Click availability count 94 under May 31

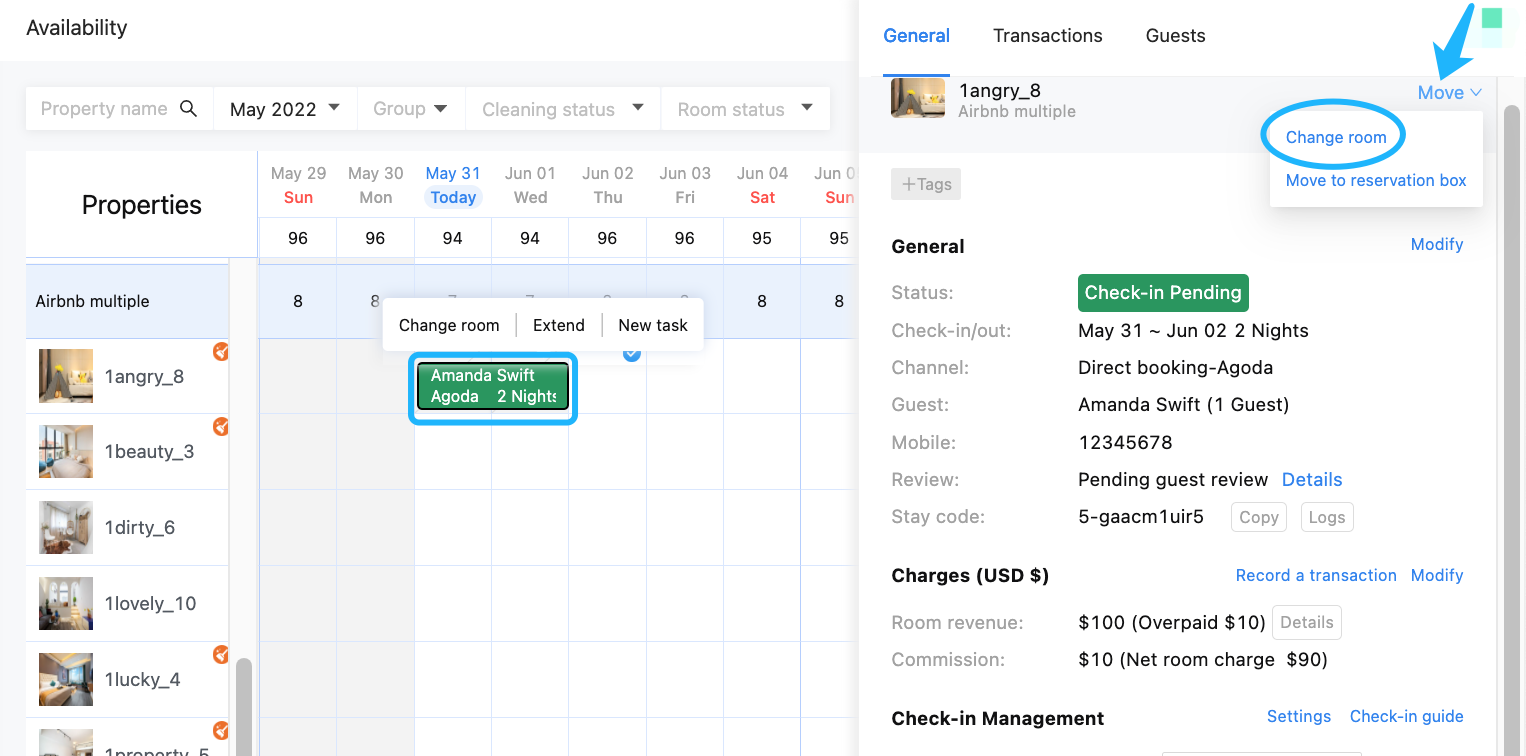(x=453, y=238)
